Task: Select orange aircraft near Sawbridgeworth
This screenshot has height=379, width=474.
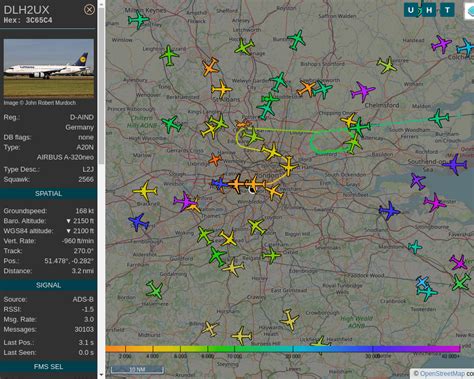Action: [306, 88]
